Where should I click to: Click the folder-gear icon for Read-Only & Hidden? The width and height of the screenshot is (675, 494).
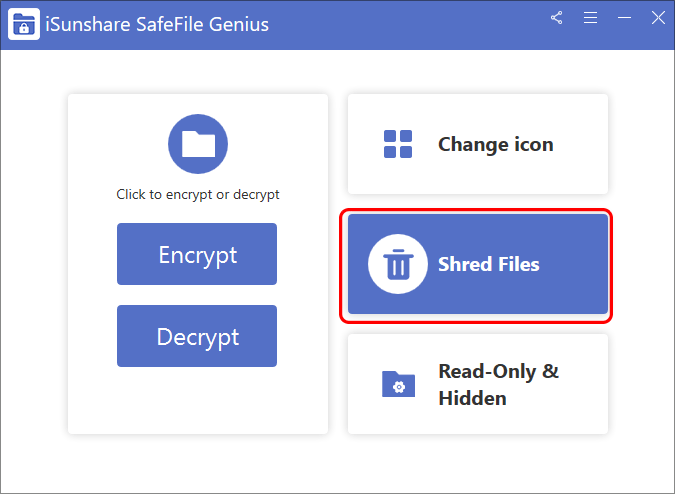pos(398,384)
